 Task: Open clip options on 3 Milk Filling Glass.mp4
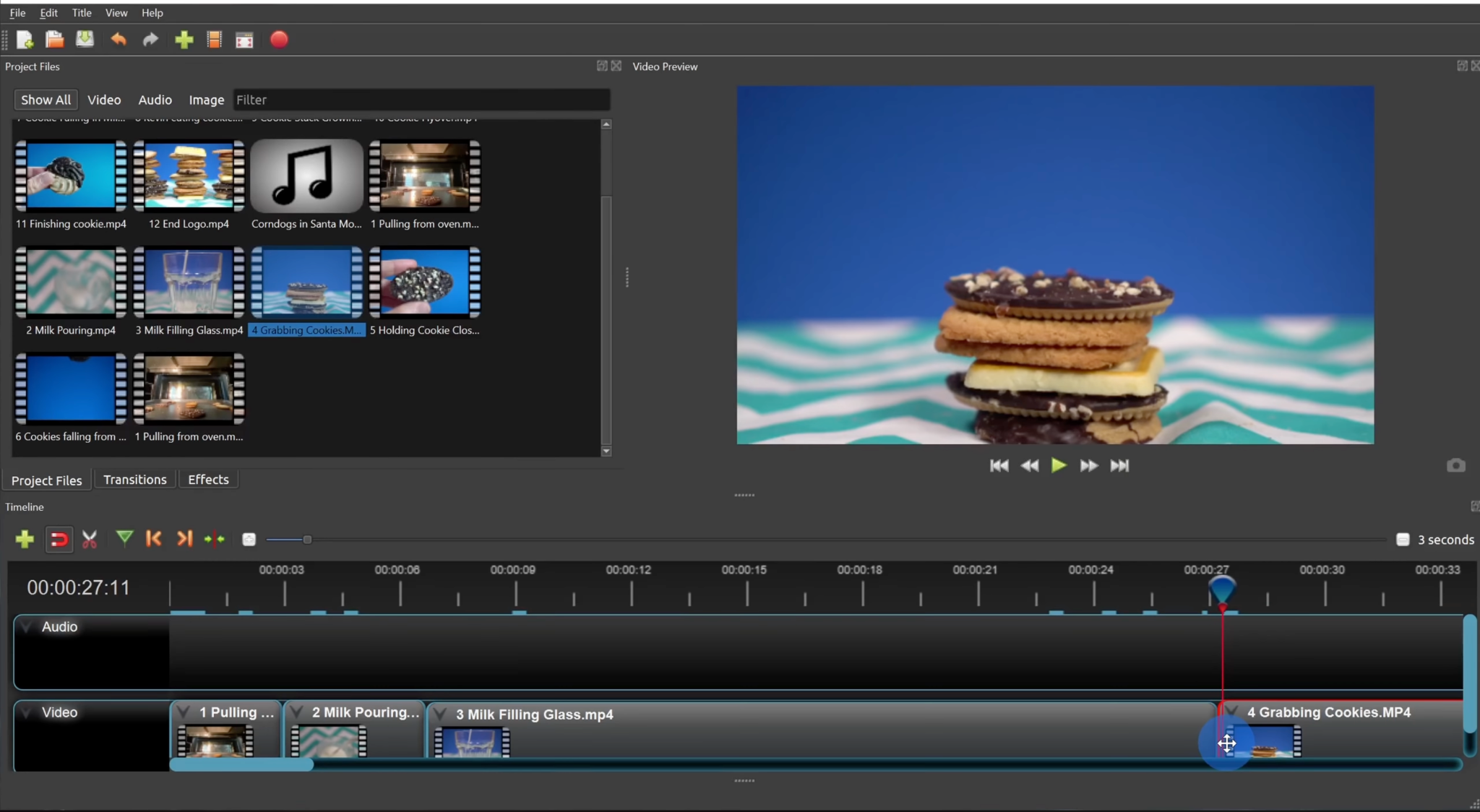441,712
